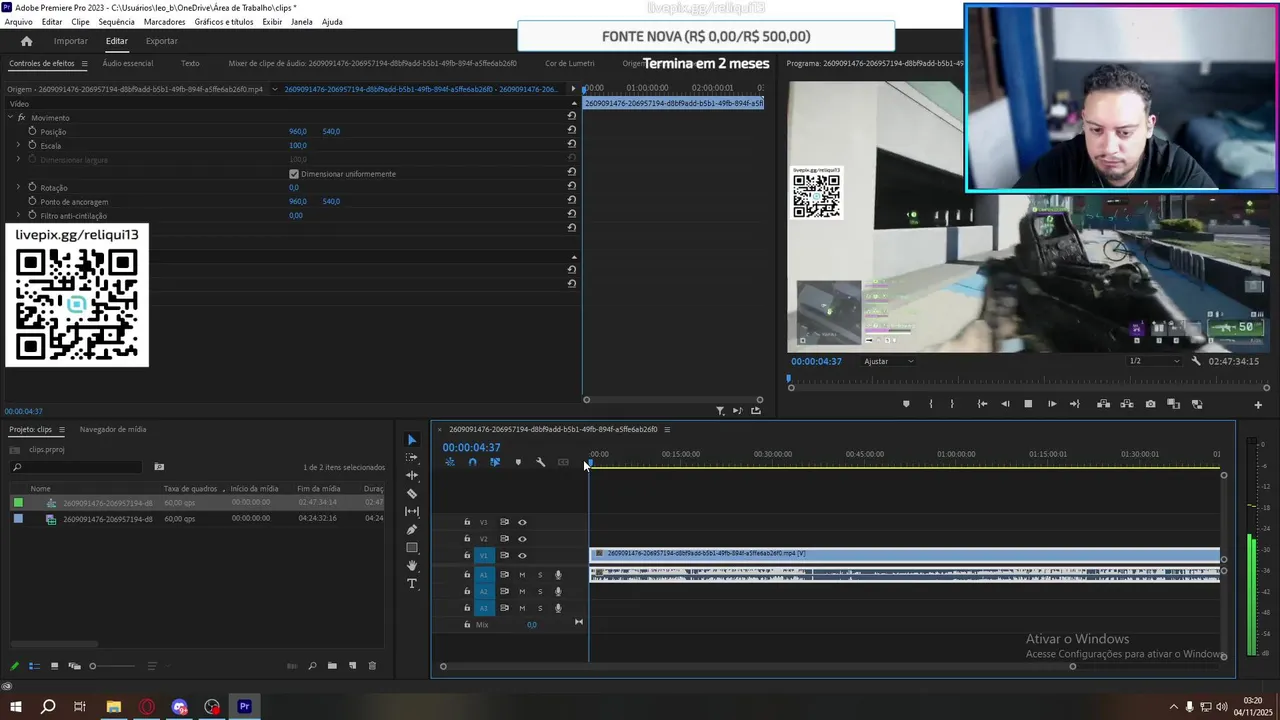Click the Lift button in Program monitor
Image resolution: width=1280 pixels, height=720 pixels.
point(1103,404)
